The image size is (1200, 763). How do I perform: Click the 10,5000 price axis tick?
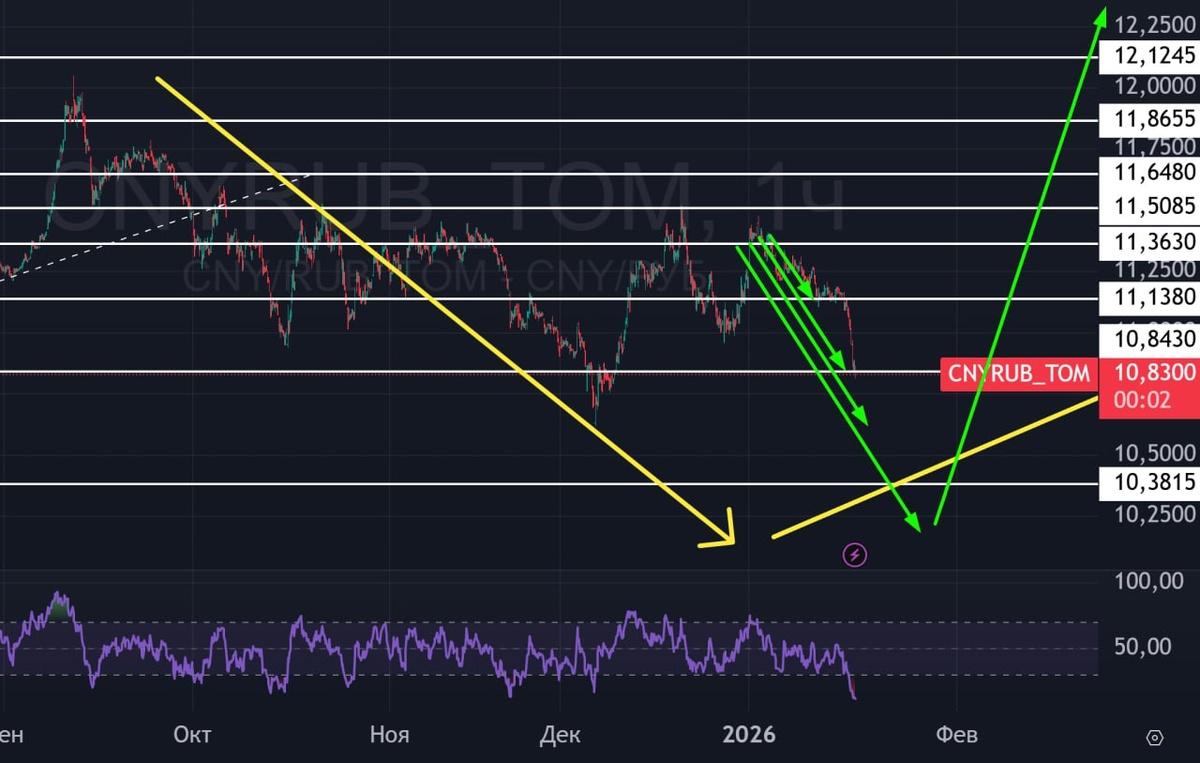point(1154,452)
